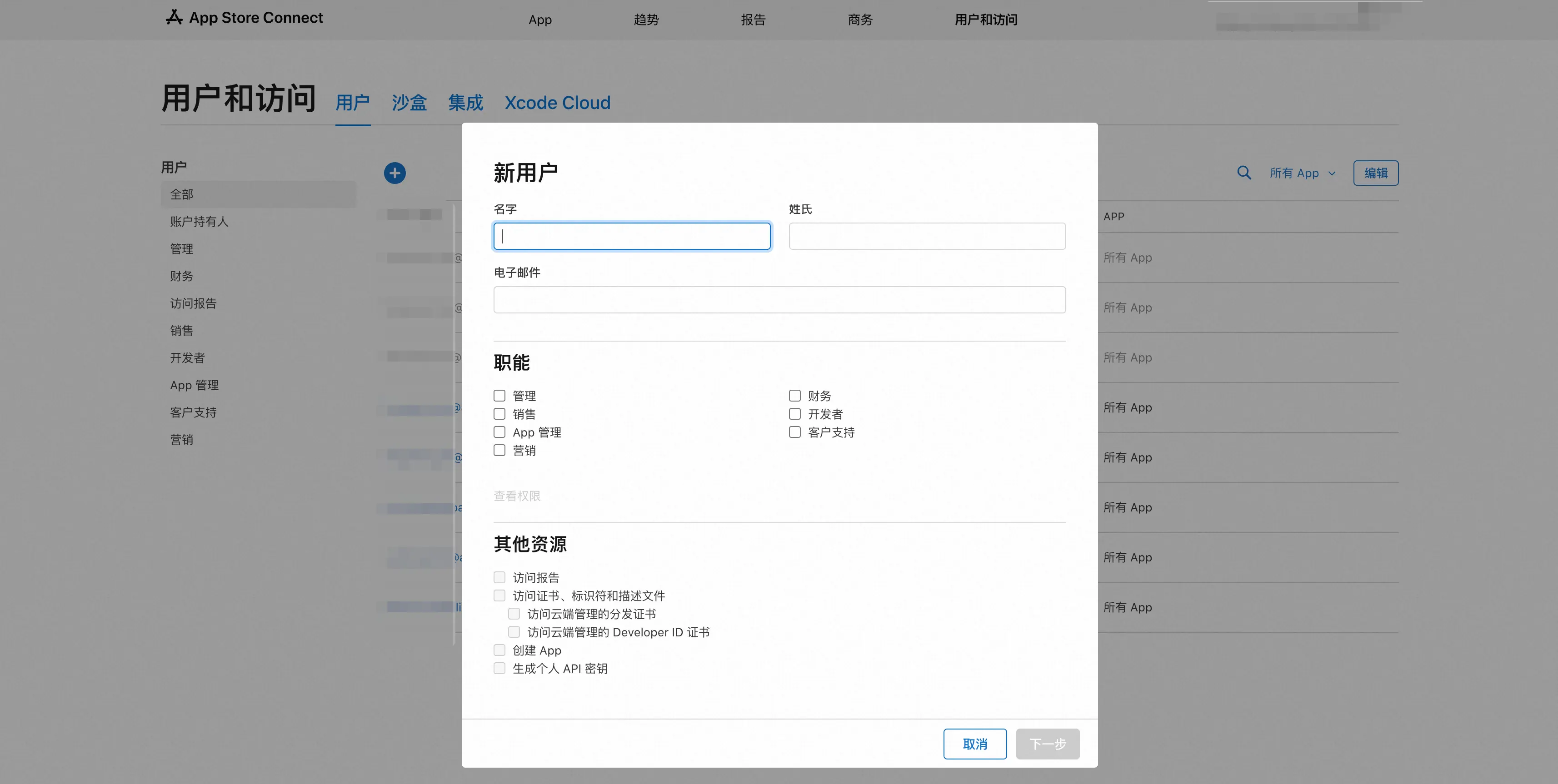Toggle 访问云端管理的 Developer ID 证书 checkbox
The image size is (1558, 784).
(x=514, y=632)
